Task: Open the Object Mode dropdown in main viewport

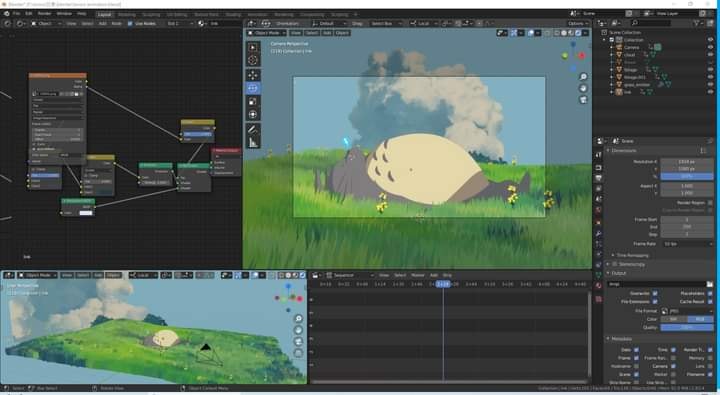Action: [x=266, y=33]
